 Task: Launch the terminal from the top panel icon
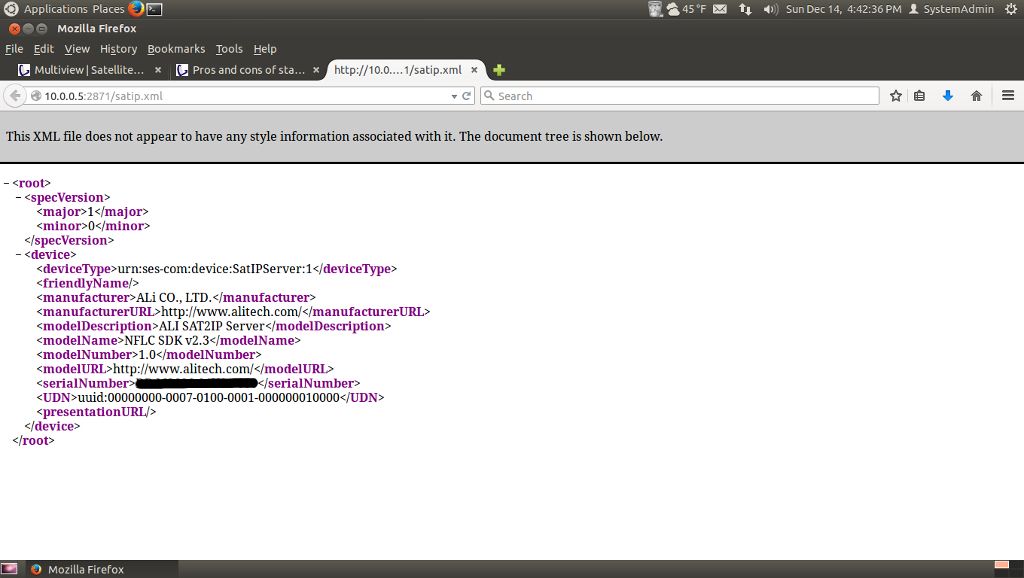(x=154, y=9)
